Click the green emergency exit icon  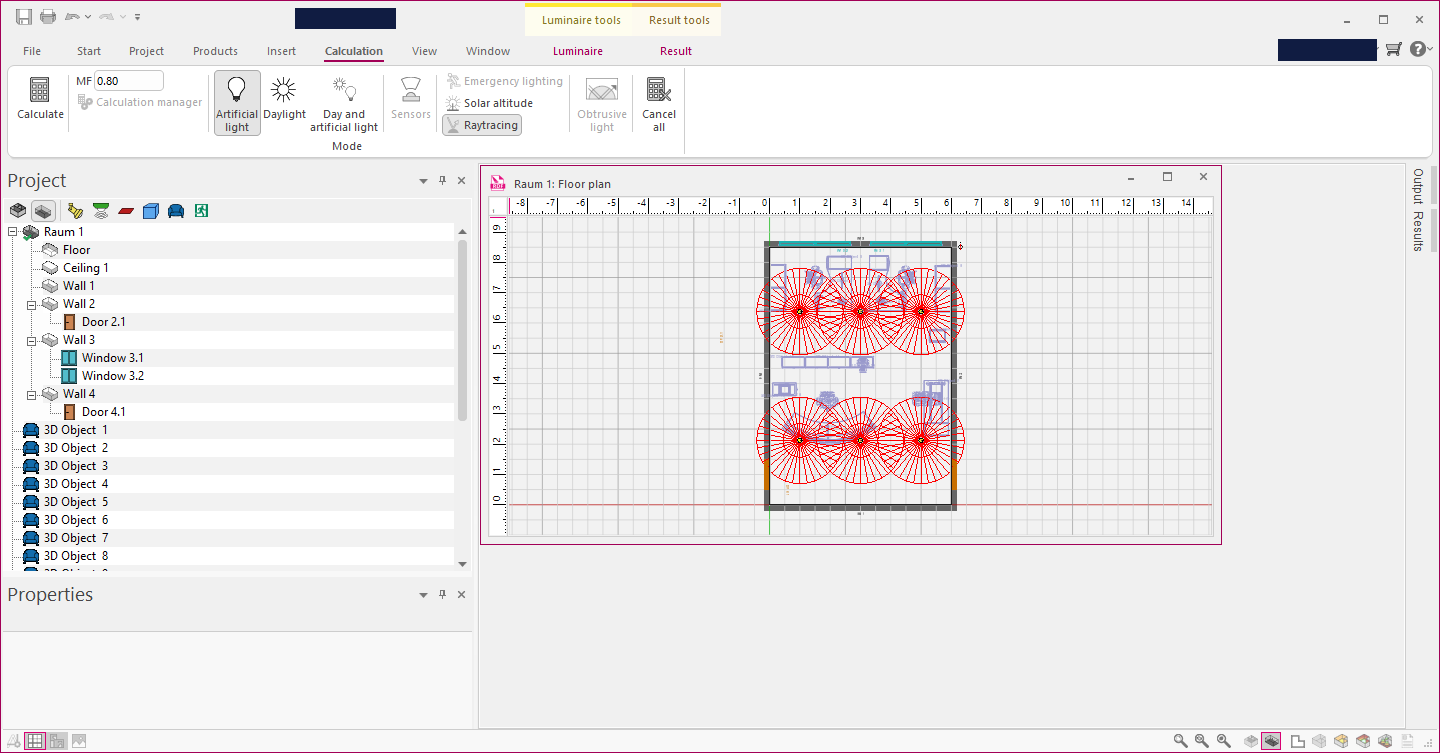pos(202,210)
